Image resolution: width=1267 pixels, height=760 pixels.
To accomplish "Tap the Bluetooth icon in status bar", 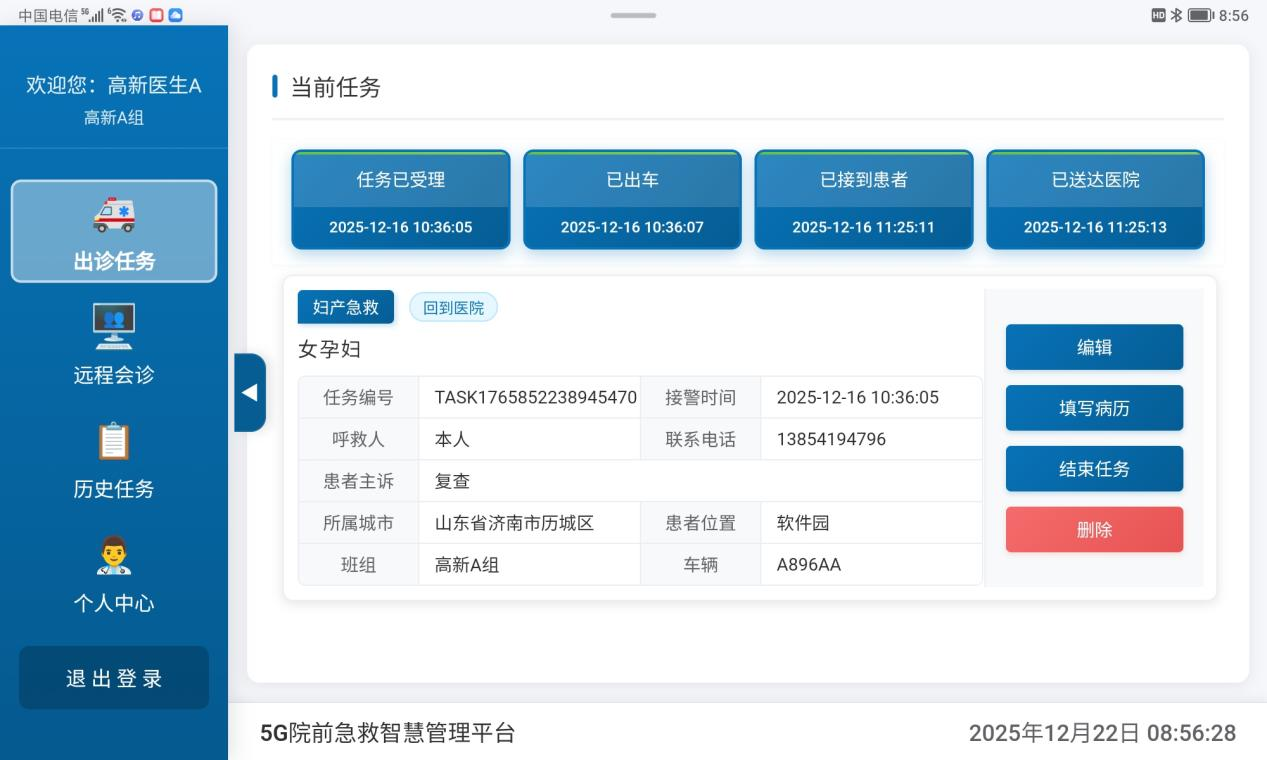I will point(1176,15).
